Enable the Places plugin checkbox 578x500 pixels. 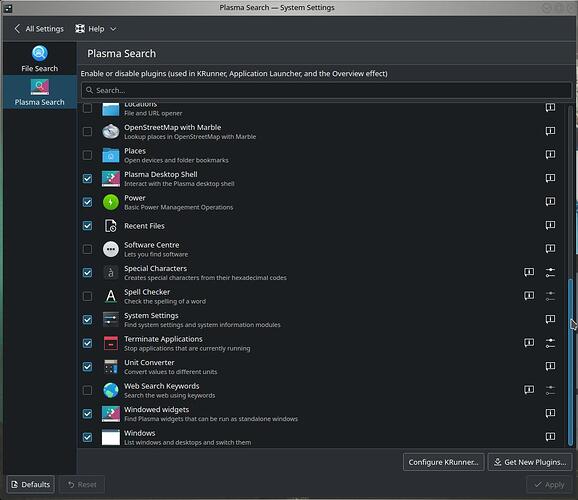click(87, 155)
